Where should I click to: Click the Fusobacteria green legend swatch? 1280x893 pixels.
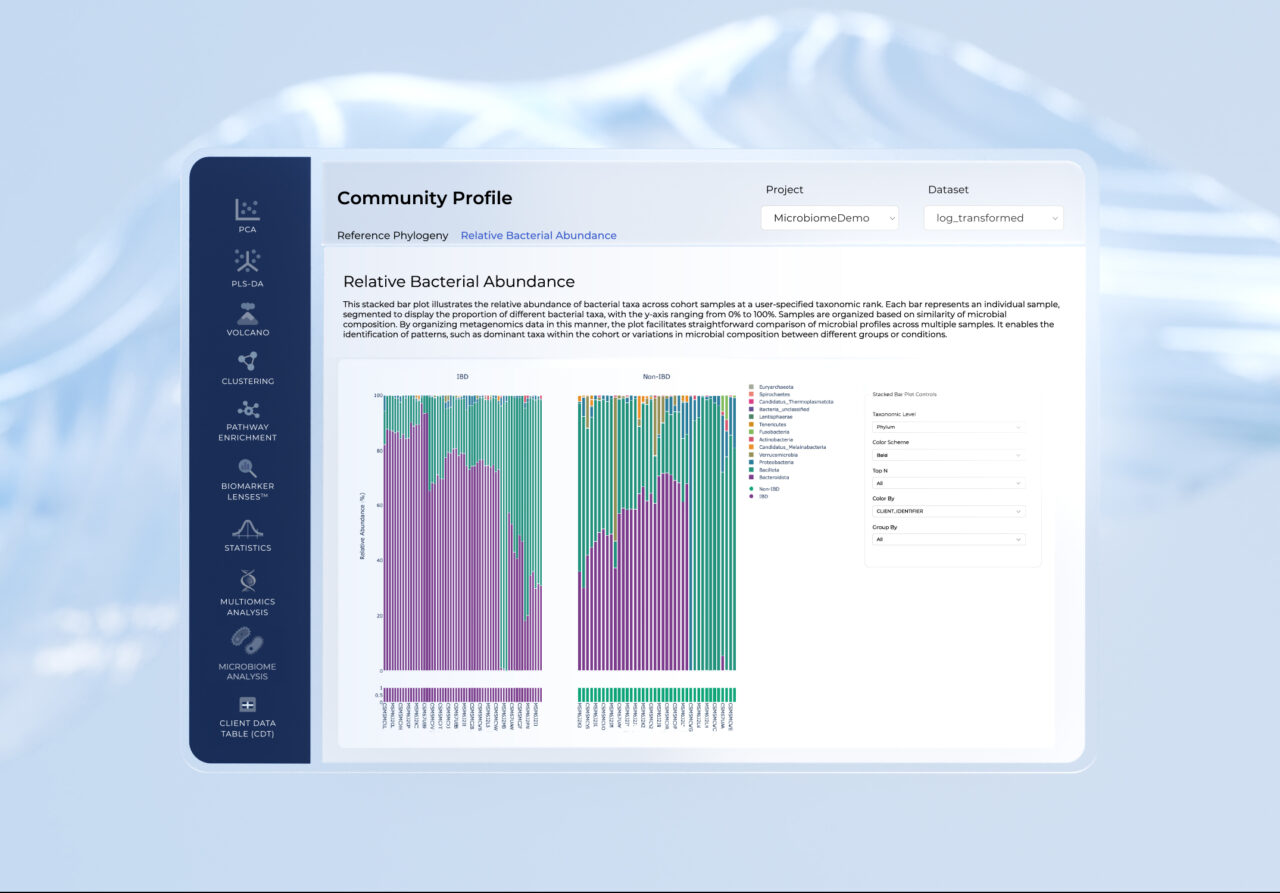point(751,432)
